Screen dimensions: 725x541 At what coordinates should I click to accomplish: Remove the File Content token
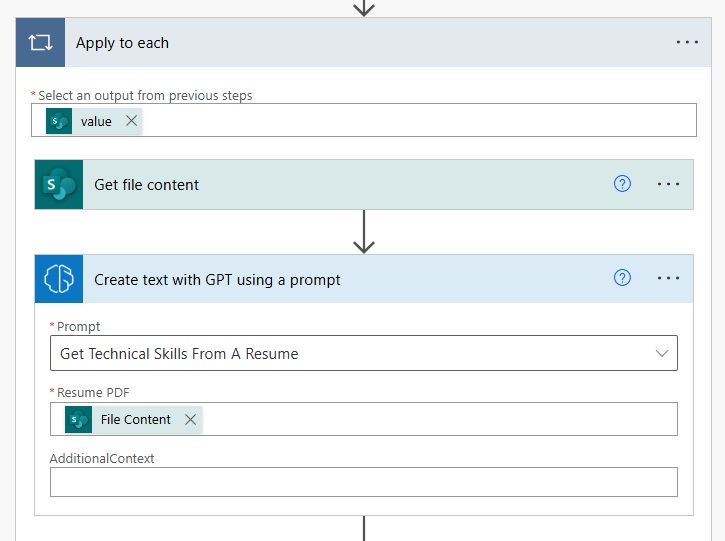[x=190, y=419]
